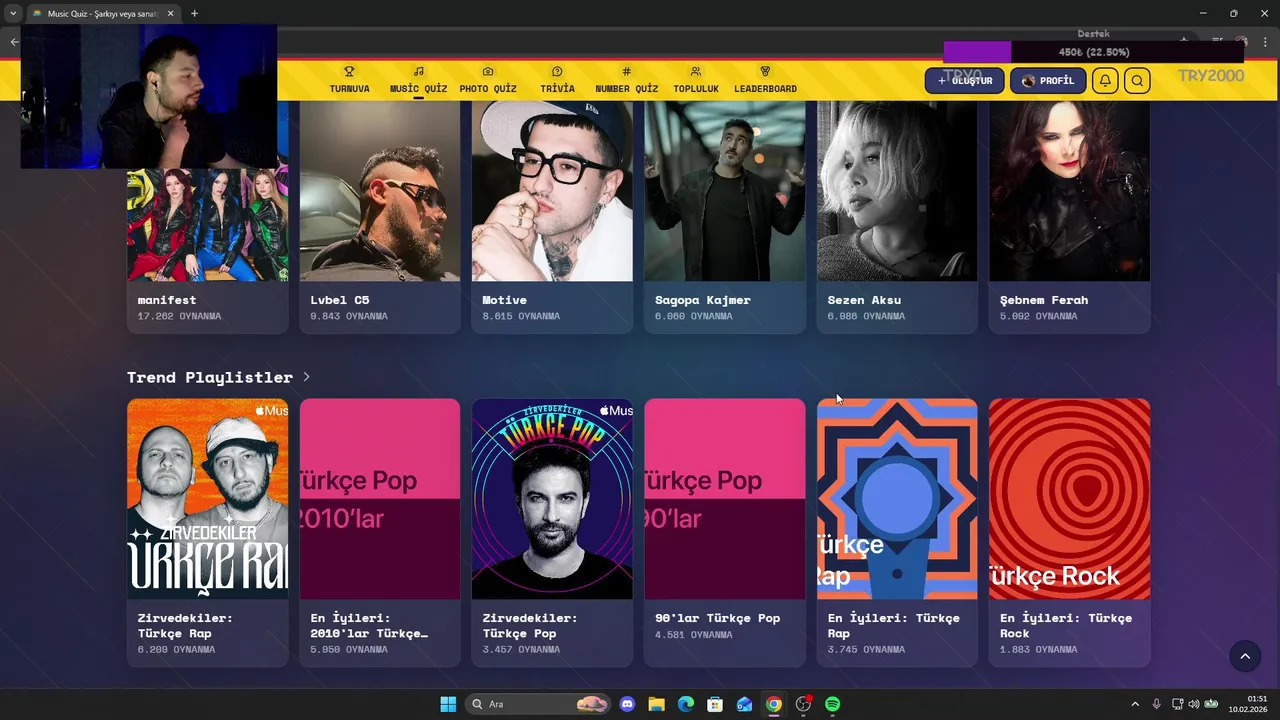Click the microphone tray icon

[1156, 704]
